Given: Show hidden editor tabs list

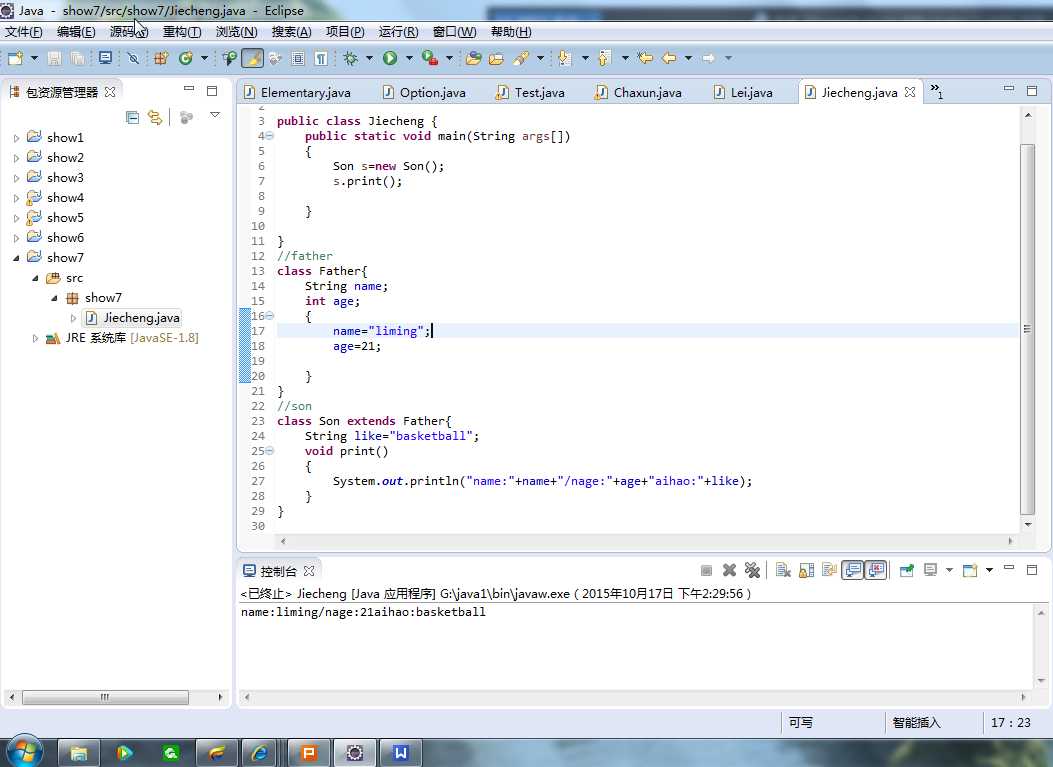Looking at the screenshot, I should click(x=936, y=91).
